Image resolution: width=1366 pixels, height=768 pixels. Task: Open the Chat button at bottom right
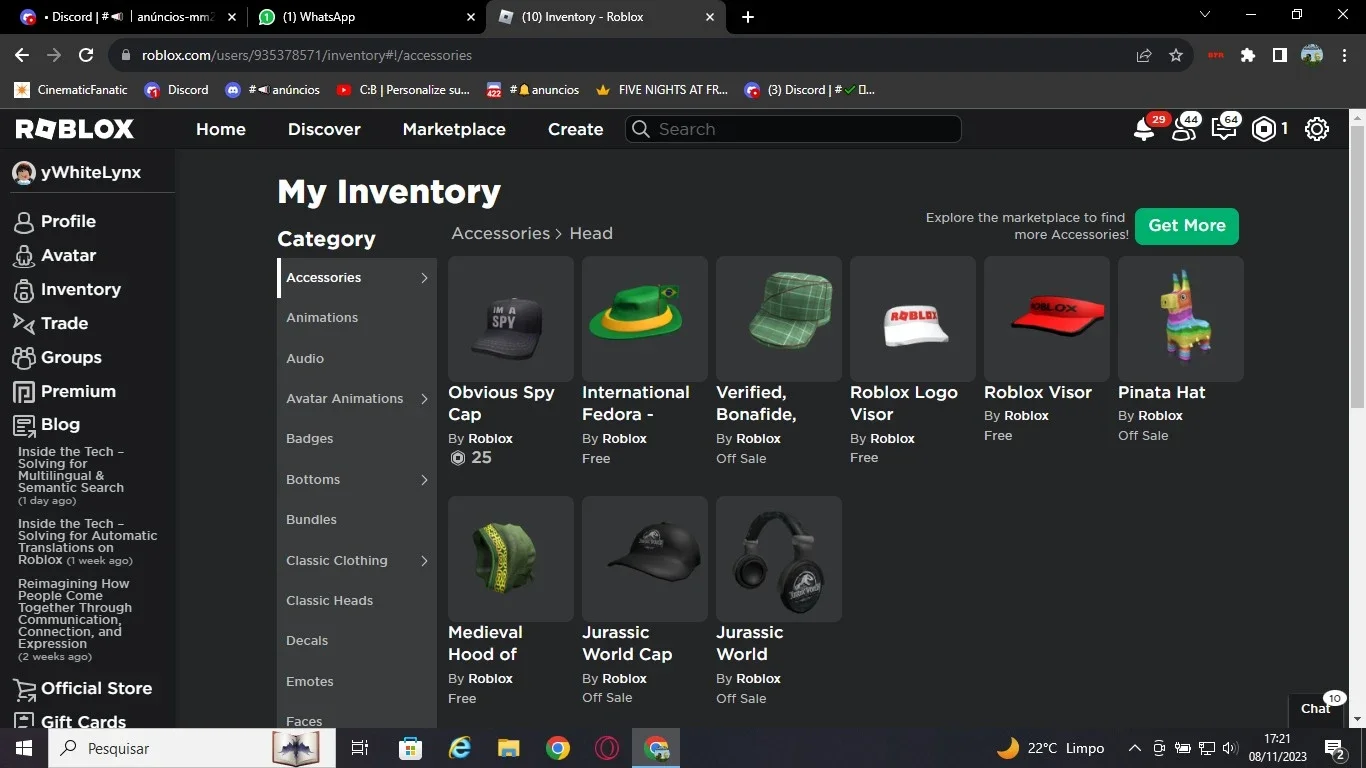[1315, 708]
